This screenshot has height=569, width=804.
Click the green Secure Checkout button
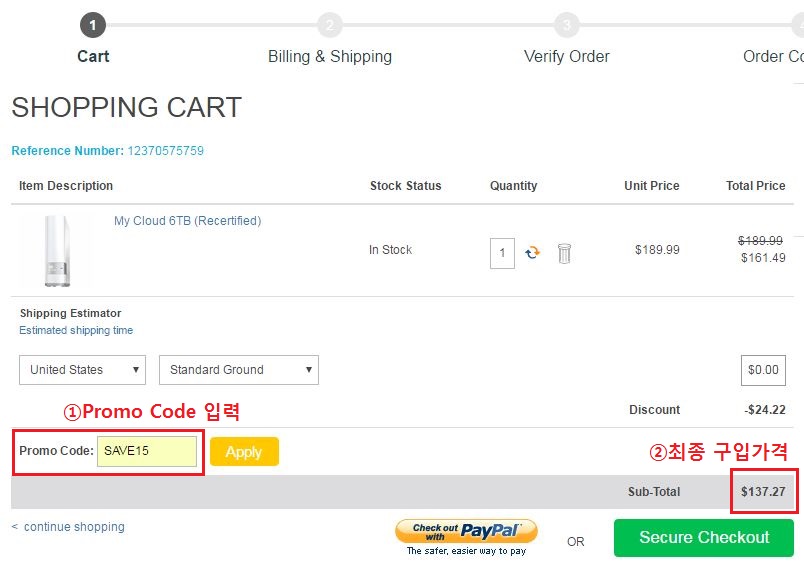[x=703, y=537]
